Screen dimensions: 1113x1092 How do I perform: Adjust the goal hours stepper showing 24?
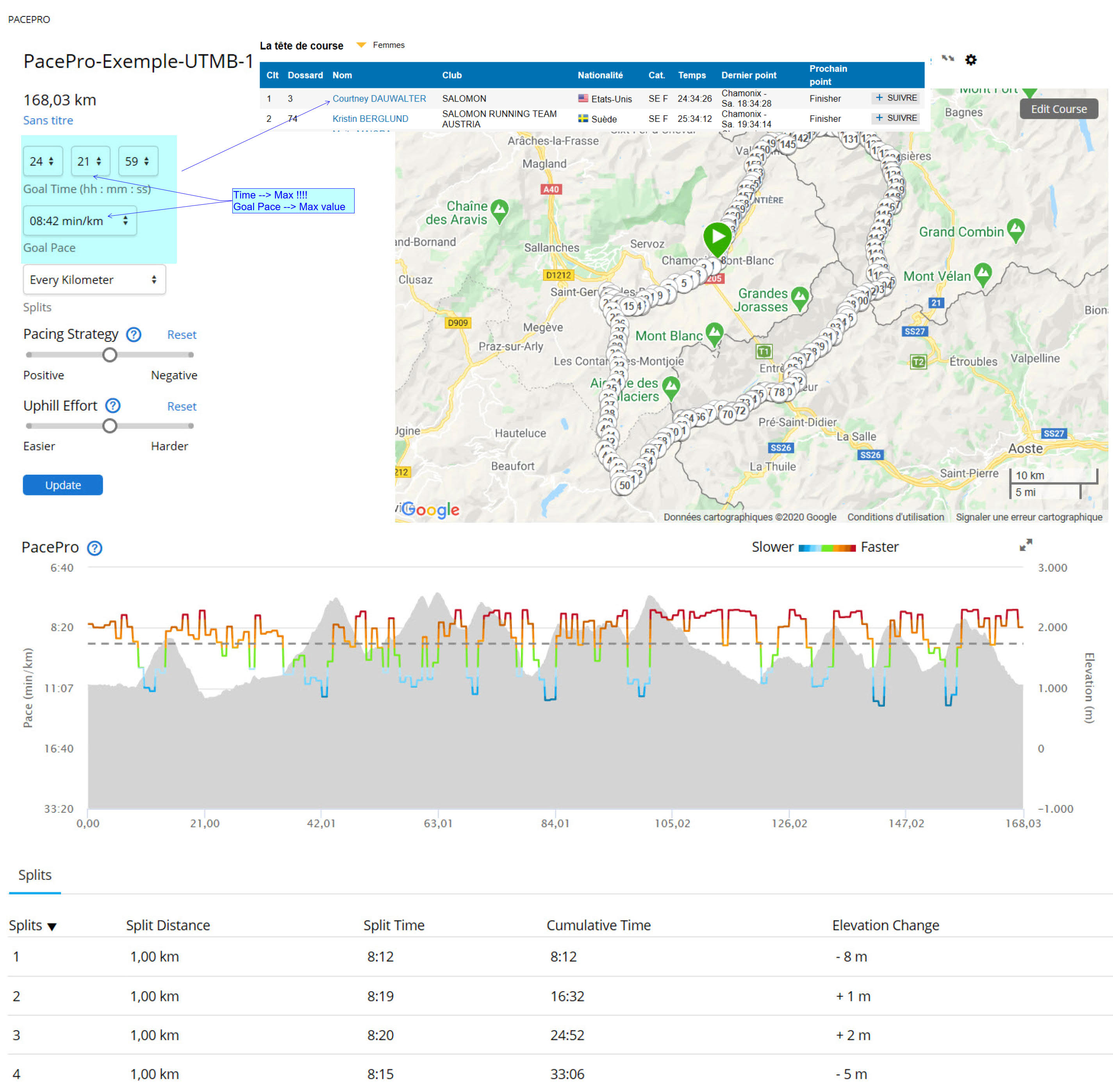[43, 161]
